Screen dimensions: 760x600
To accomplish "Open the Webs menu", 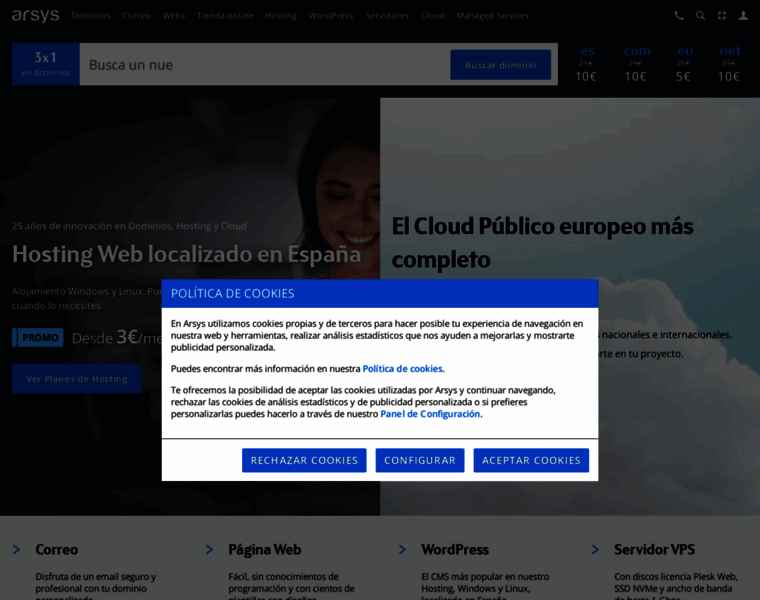I will [174, 16].
